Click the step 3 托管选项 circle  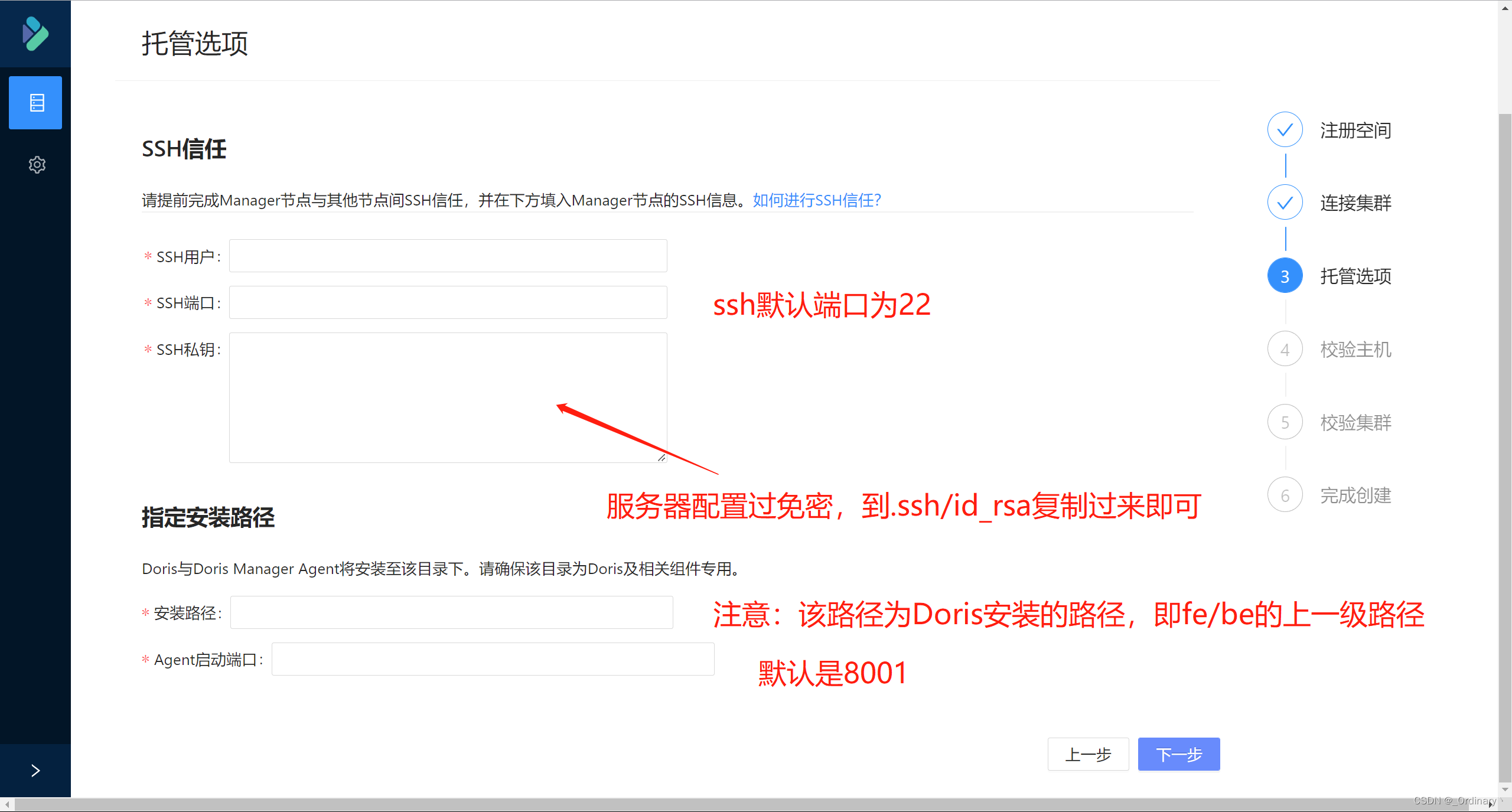[1285, 276]
